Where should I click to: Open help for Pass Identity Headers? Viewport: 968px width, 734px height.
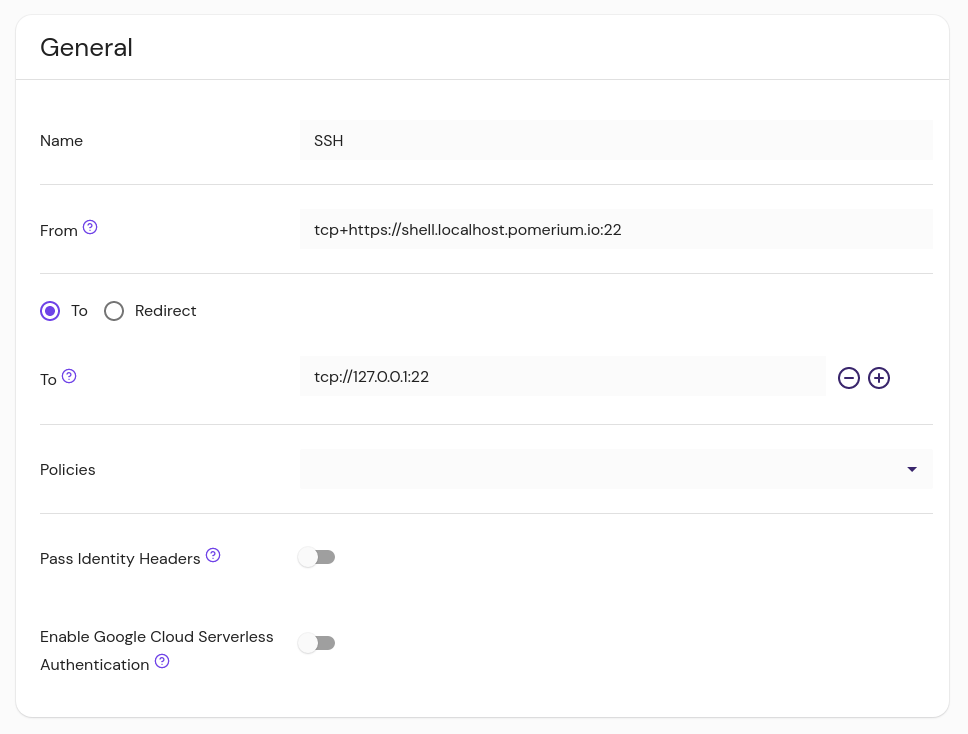click(213, 555)
